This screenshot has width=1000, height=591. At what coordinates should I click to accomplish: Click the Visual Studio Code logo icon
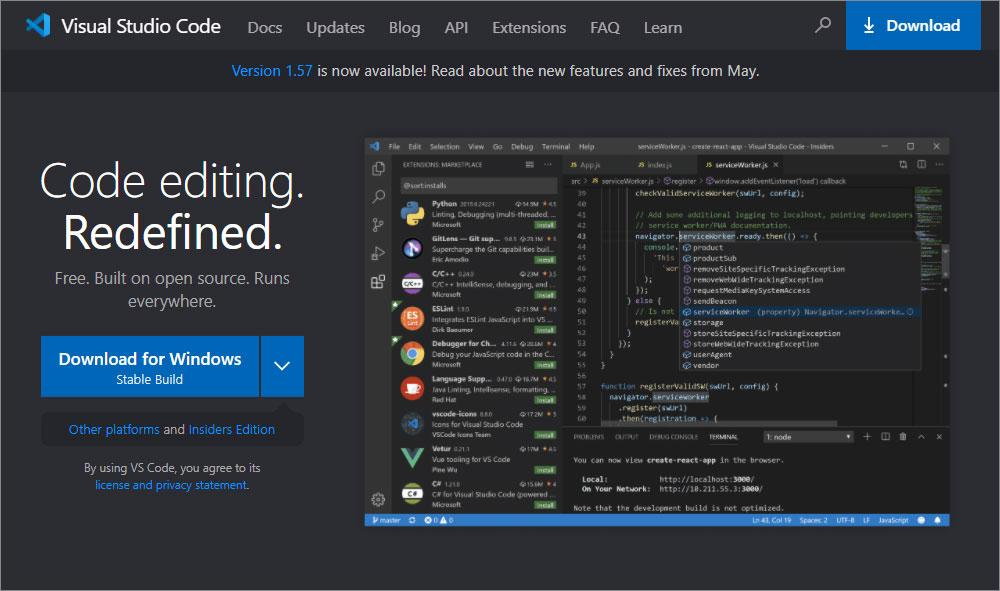pos(38,26)
